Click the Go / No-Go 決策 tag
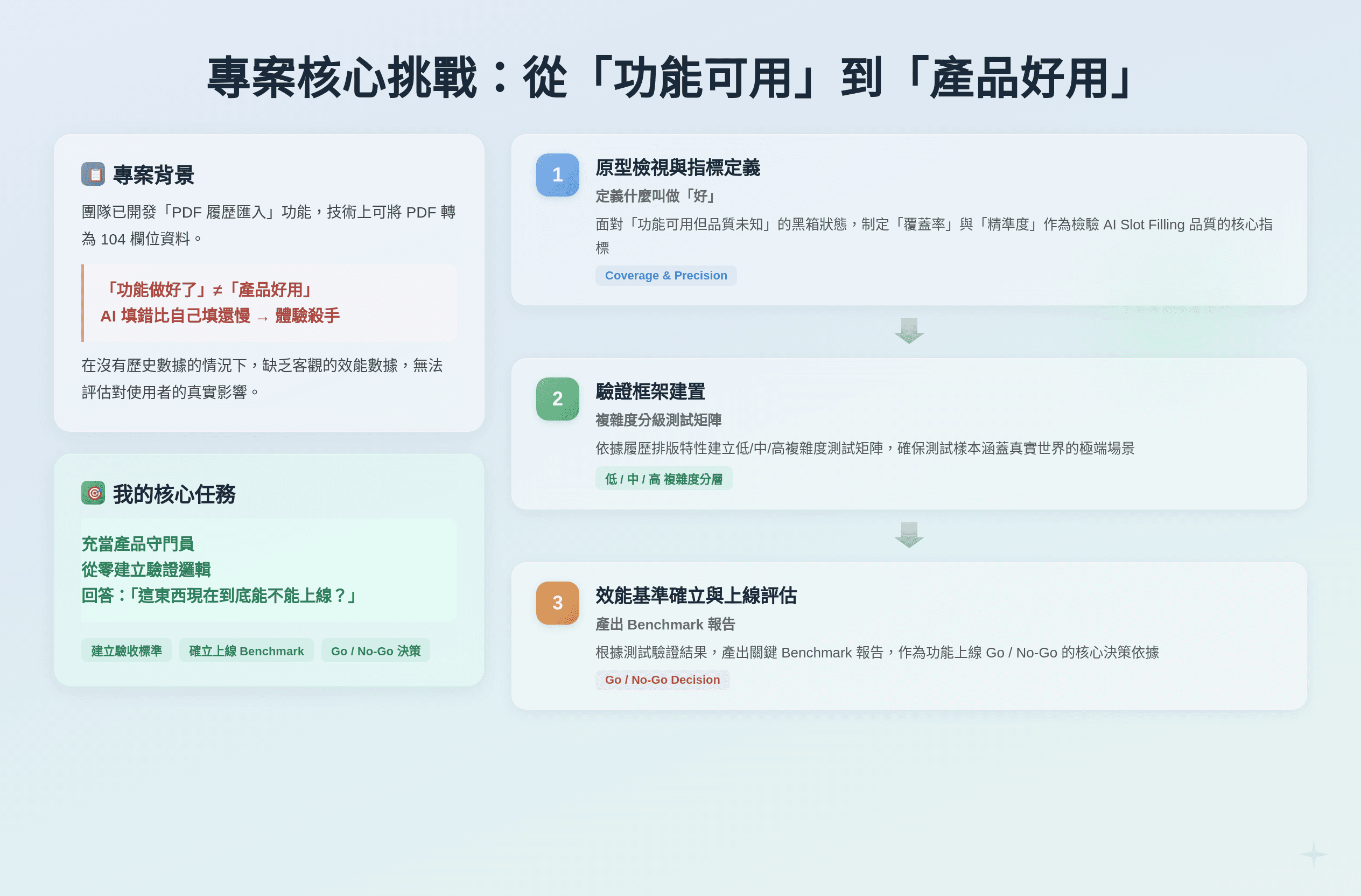The image size is (1361, 896). [x=375, y=650]
